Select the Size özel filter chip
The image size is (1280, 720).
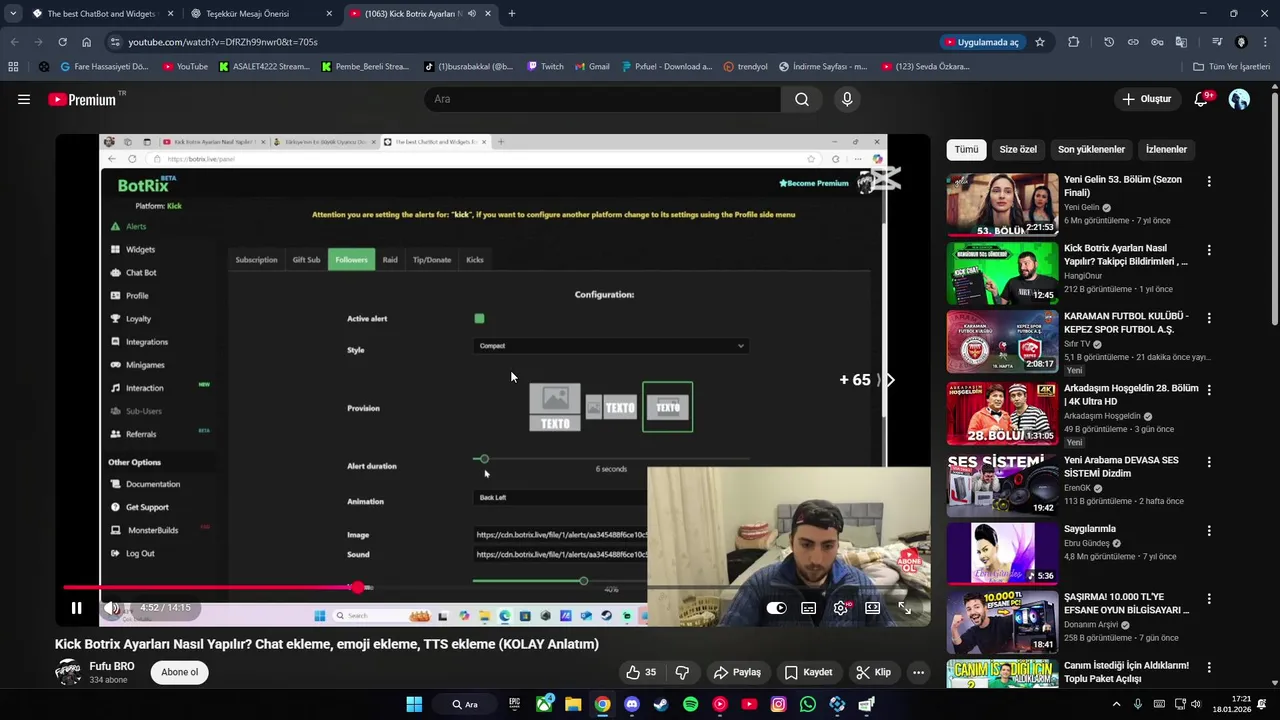1018,149
